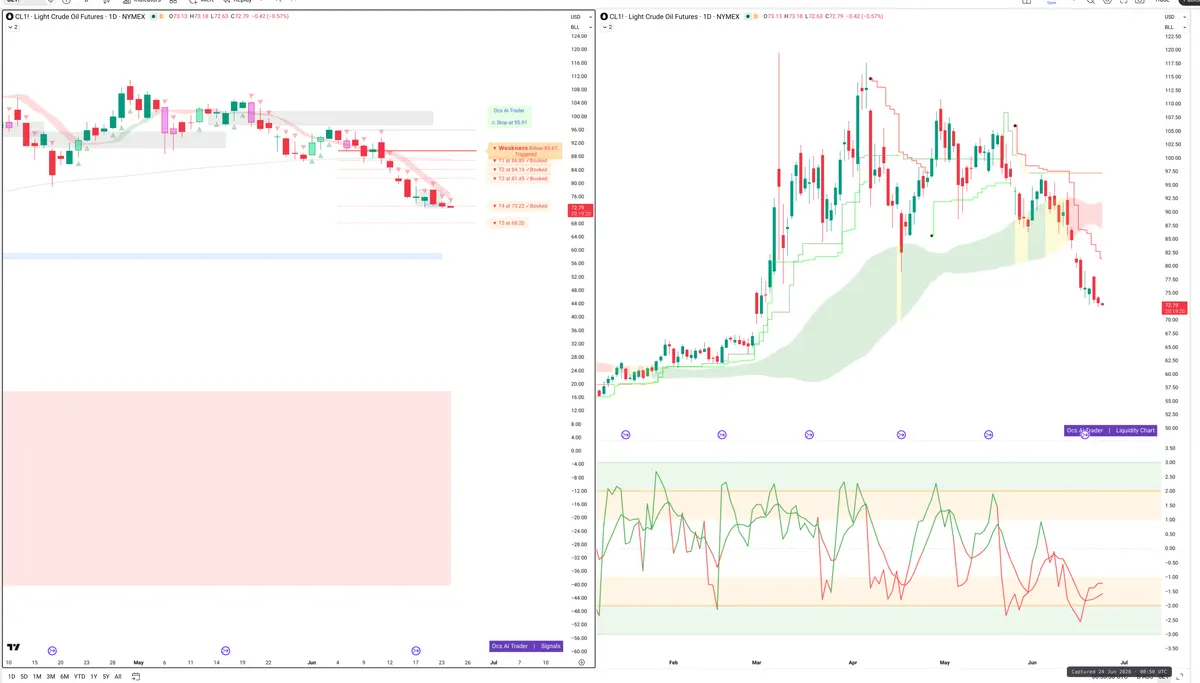Screen dimensions: 1200x683
Task: Select the 5D date range
Action: pos(24,676)
